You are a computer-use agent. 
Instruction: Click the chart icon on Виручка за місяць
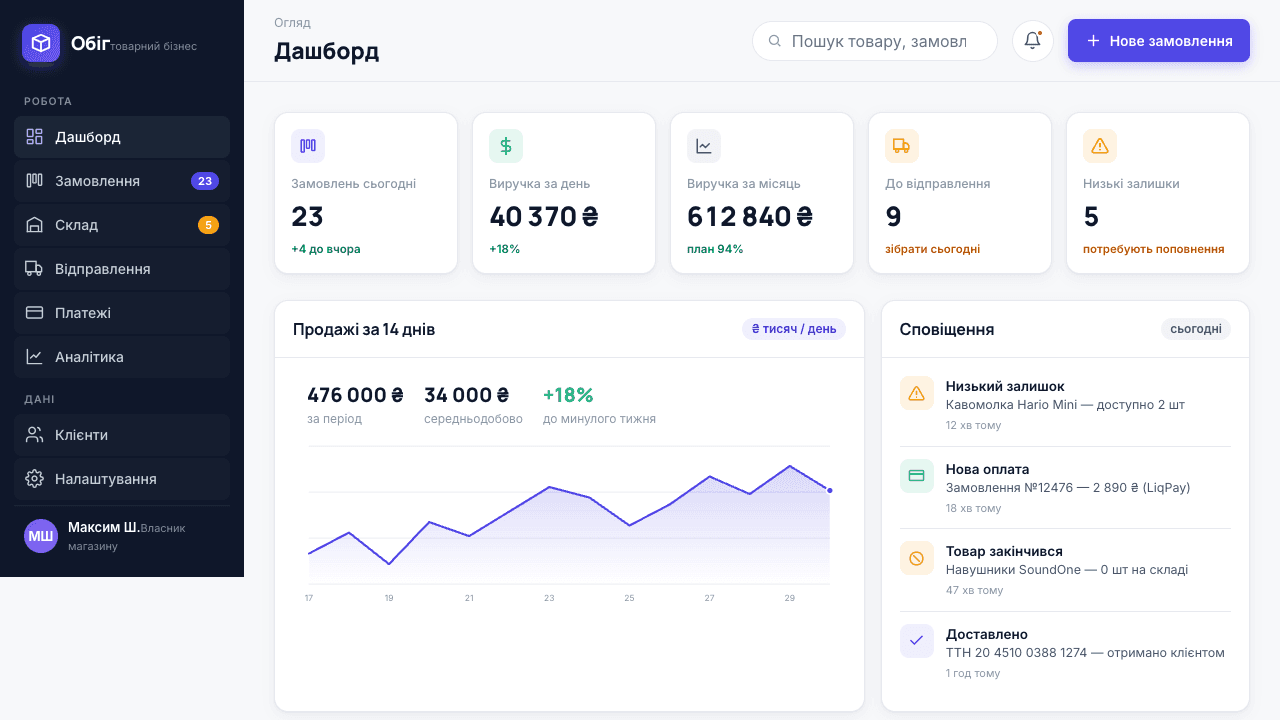704,146
